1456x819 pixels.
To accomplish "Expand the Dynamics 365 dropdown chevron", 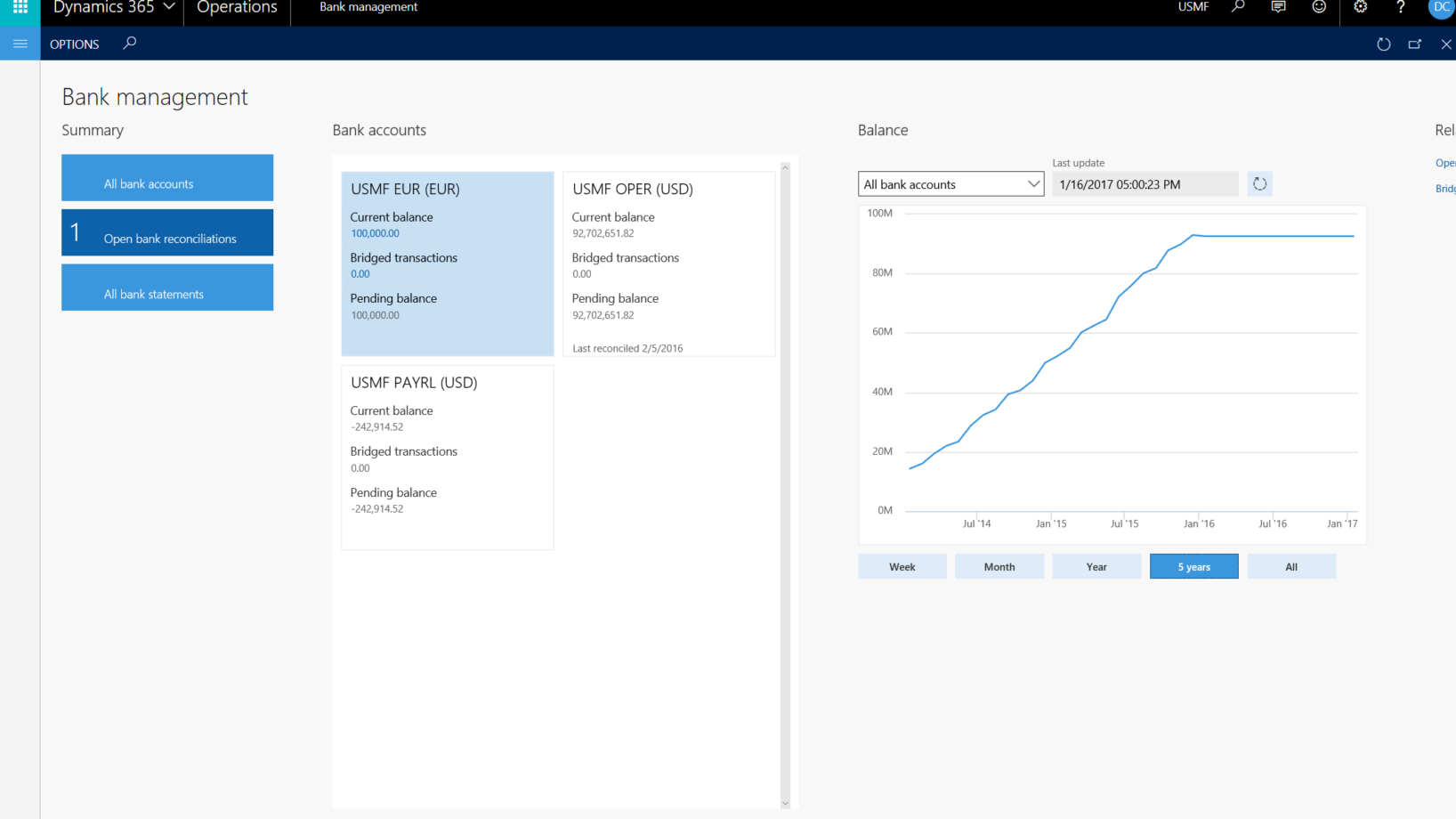I will tap(168, 7).
